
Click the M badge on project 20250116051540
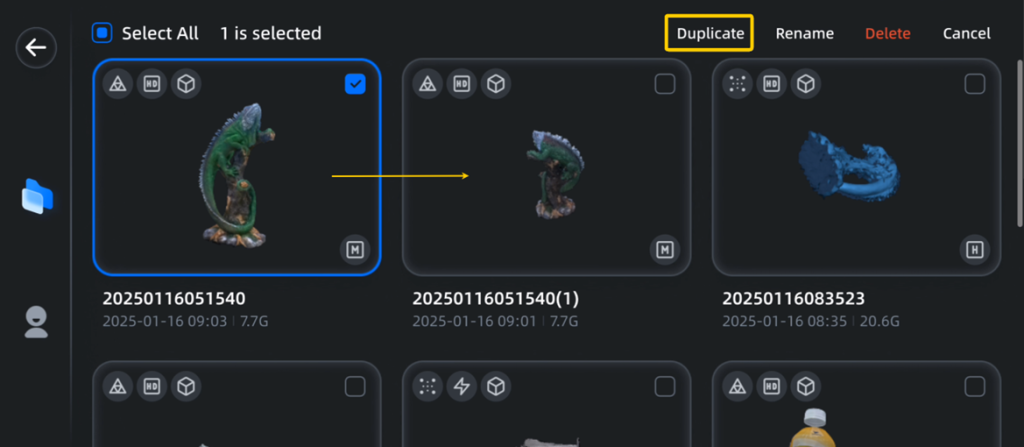click(x=354, y=249)
